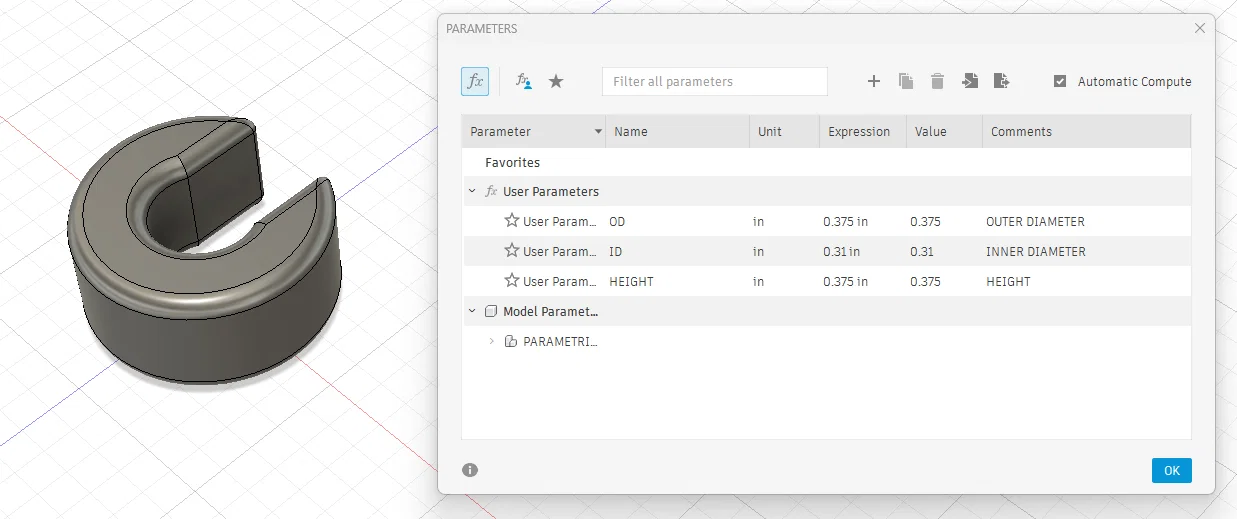This screenshot has width=1237, height=519.
Task: Click the Name column header
Action: tap(677, 131)
